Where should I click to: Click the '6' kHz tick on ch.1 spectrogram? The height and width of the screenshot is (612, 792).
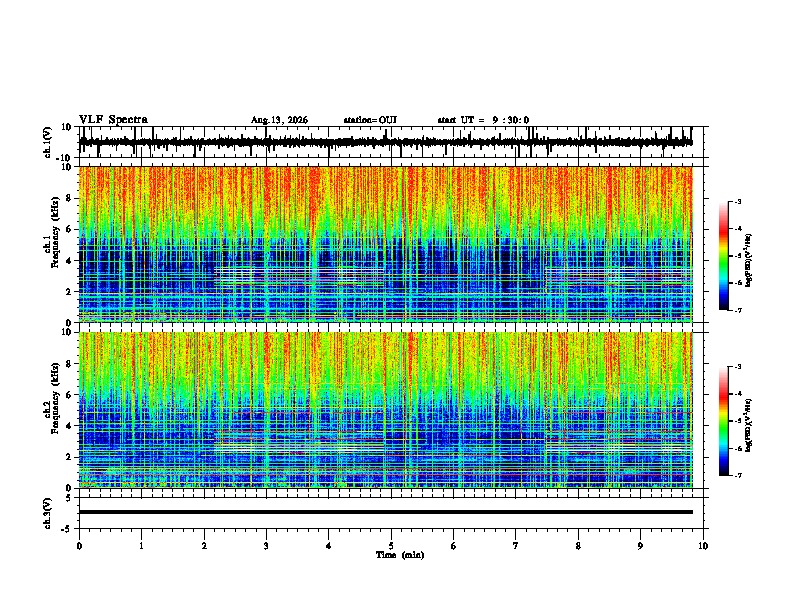pyautogui.click(x=69, y=229)
